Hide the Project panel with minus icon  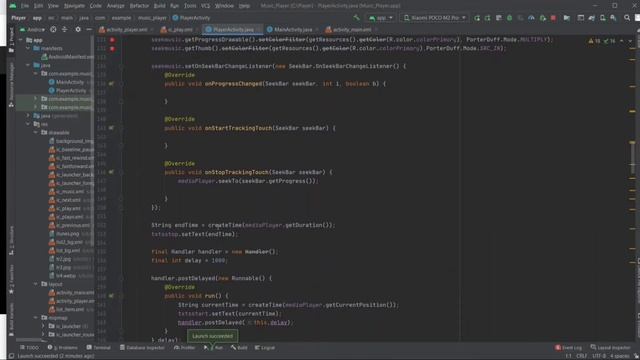[x=89, y=29]
